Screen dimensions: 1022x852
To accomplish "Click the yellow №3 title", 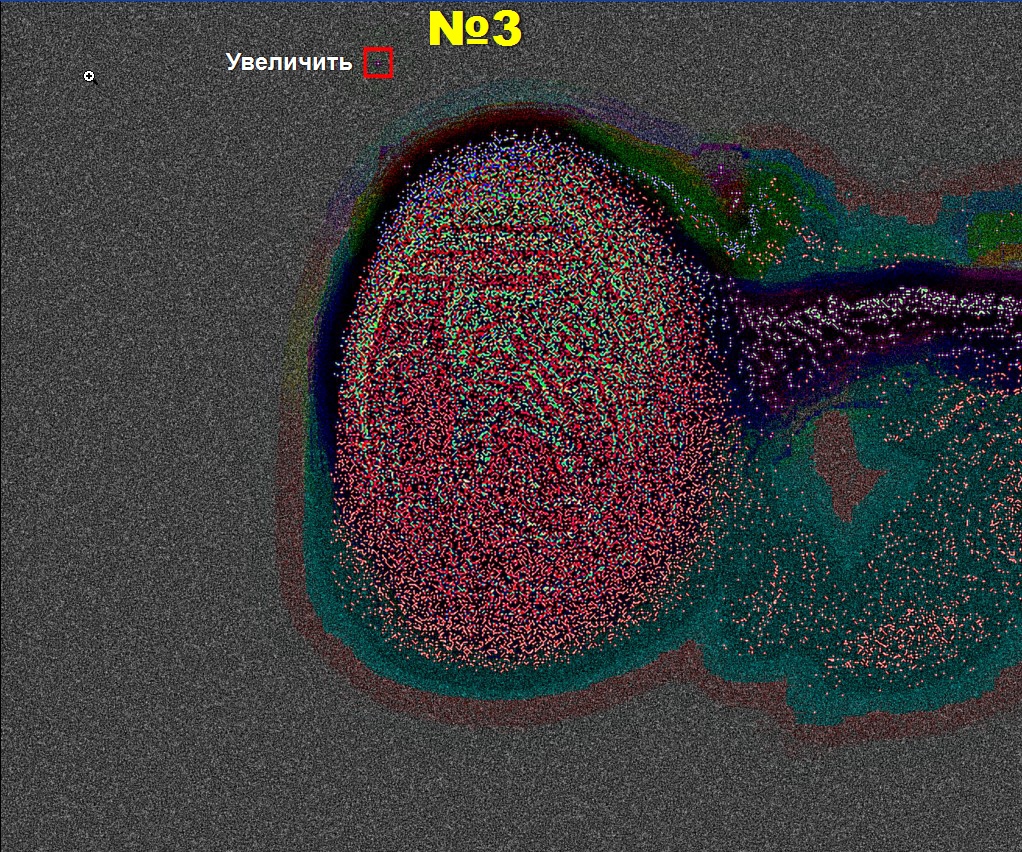I will coord(474,30).
